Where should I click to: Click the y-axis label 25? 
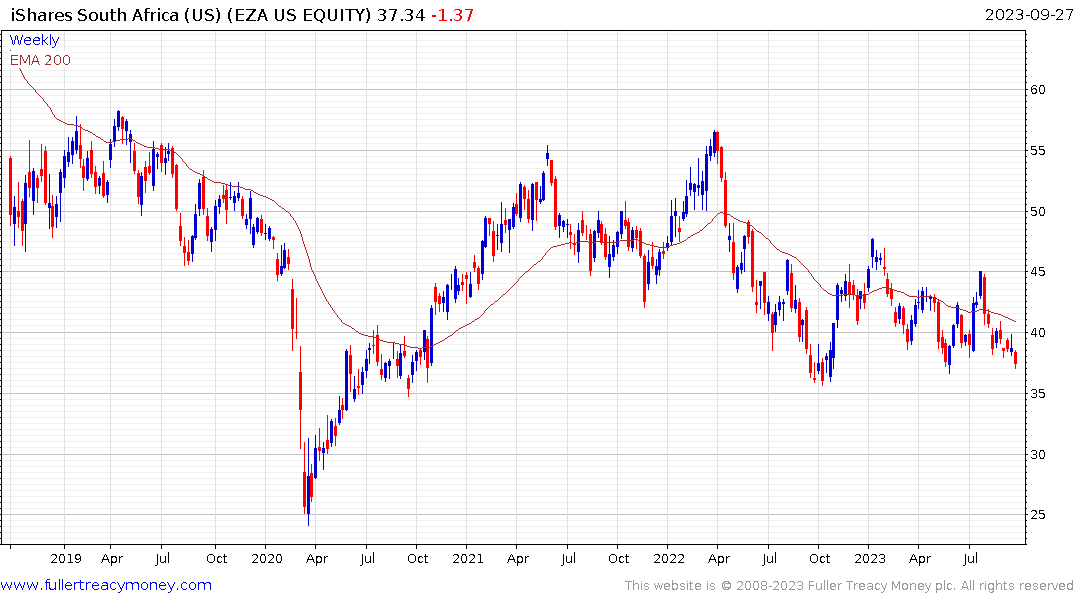coord(1037,515)
